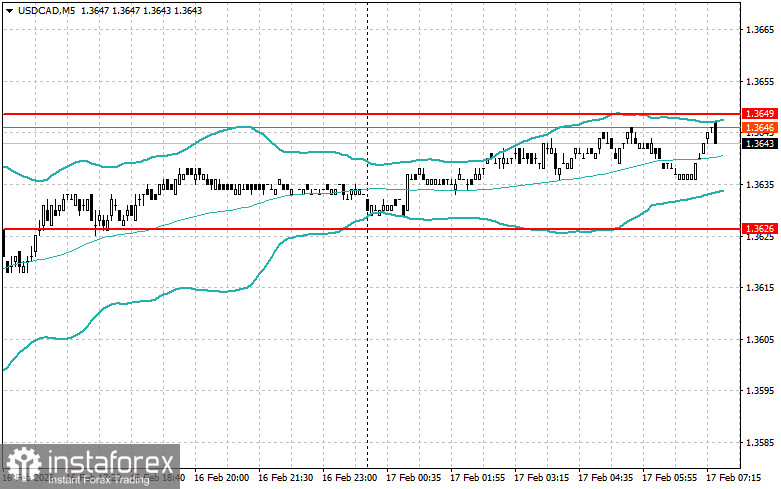Select the red 1.3649 price level label
Screen dimensions: 781x489
[x=760, y=114]
